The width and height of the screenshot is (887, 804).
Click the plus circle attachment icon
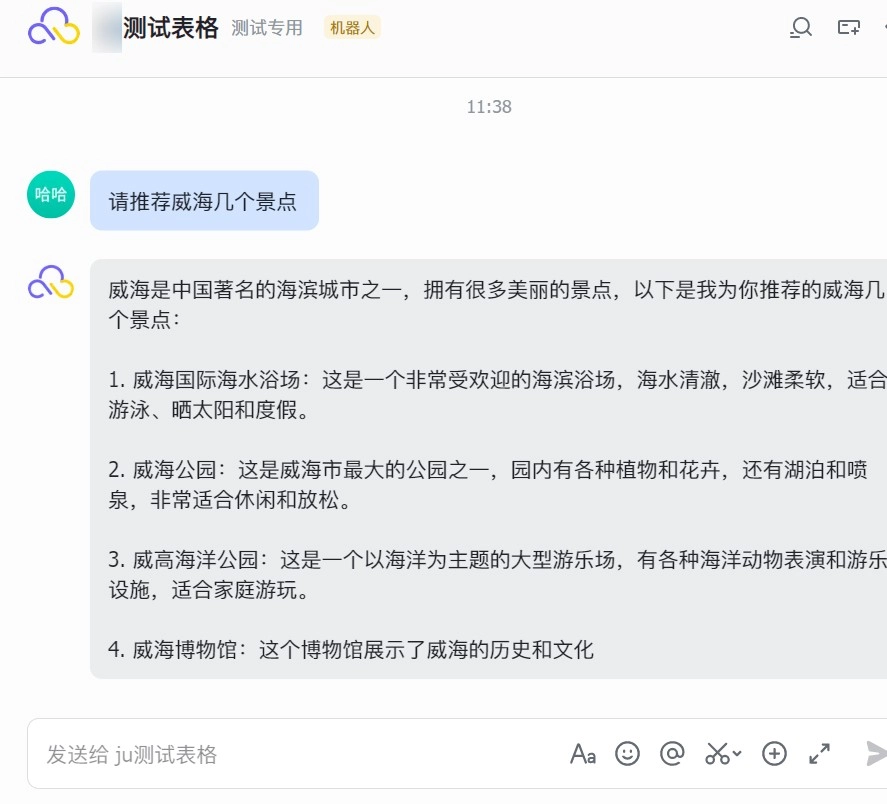click(774, 754)
